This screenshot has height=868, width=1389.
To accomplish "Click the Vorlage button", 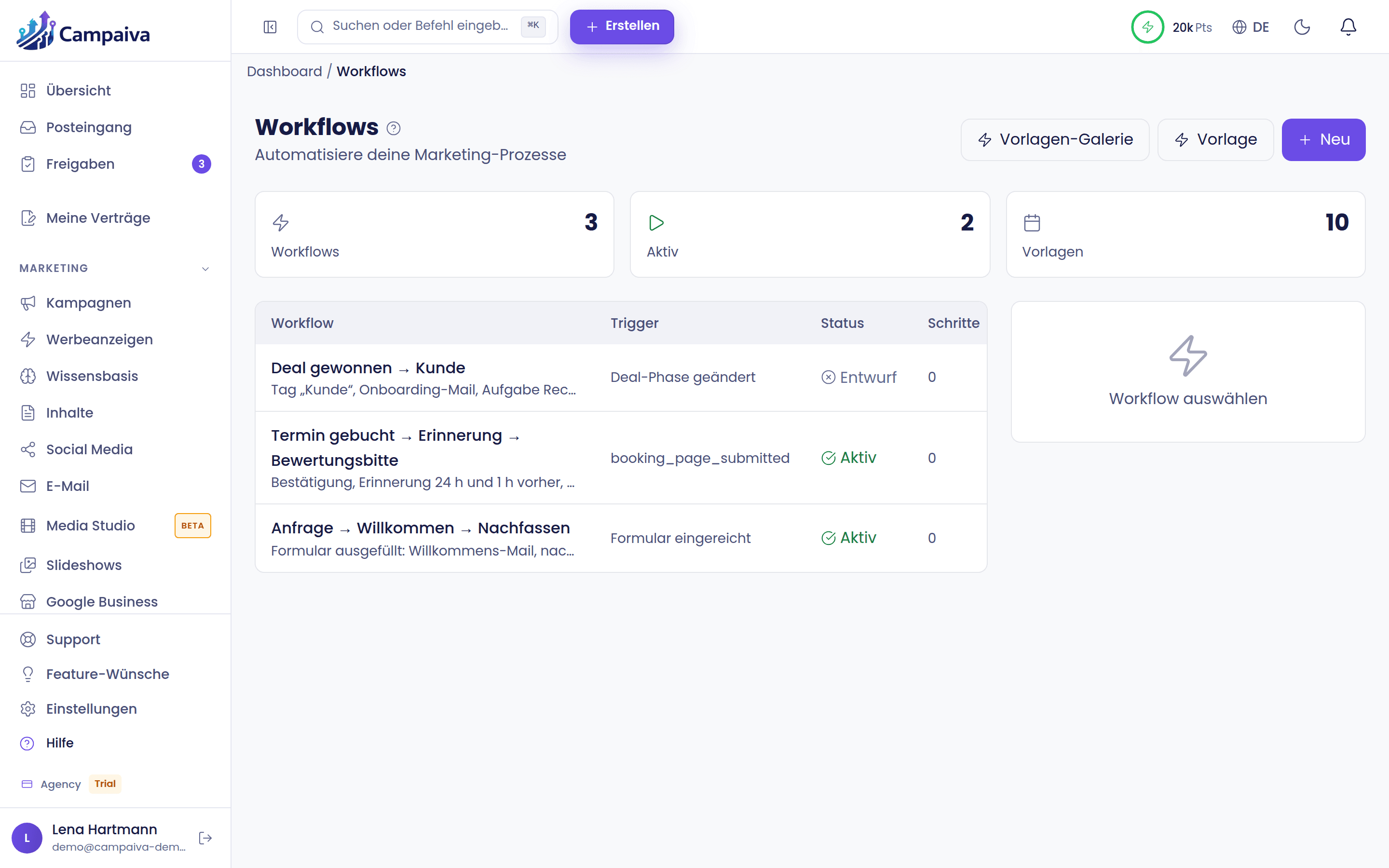I will pos(1215,139).
